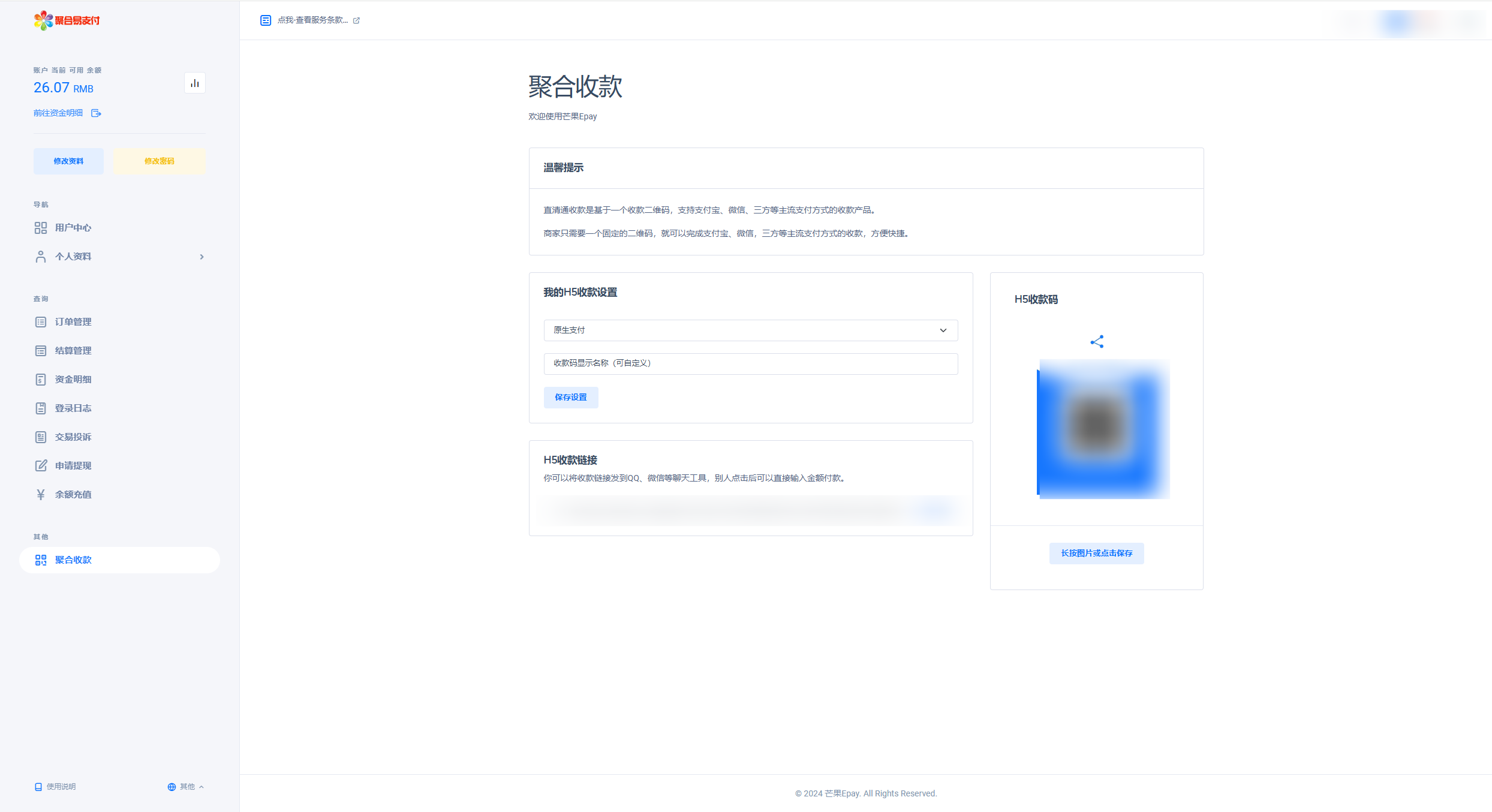Click the 个人资料 person icon
This screenshot has height=812, width=1492.
pyautogui.click(x=41, y=257)
